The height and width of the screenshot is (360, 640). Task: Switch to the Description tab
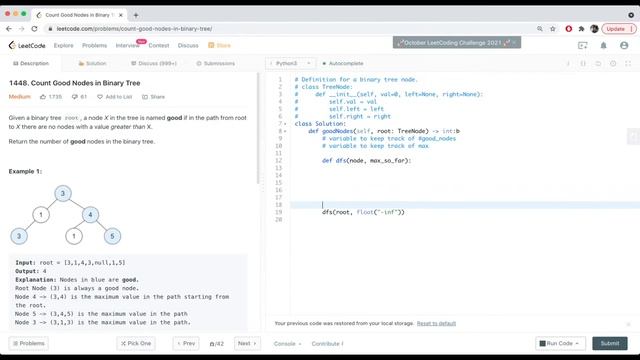click(31, 63)
